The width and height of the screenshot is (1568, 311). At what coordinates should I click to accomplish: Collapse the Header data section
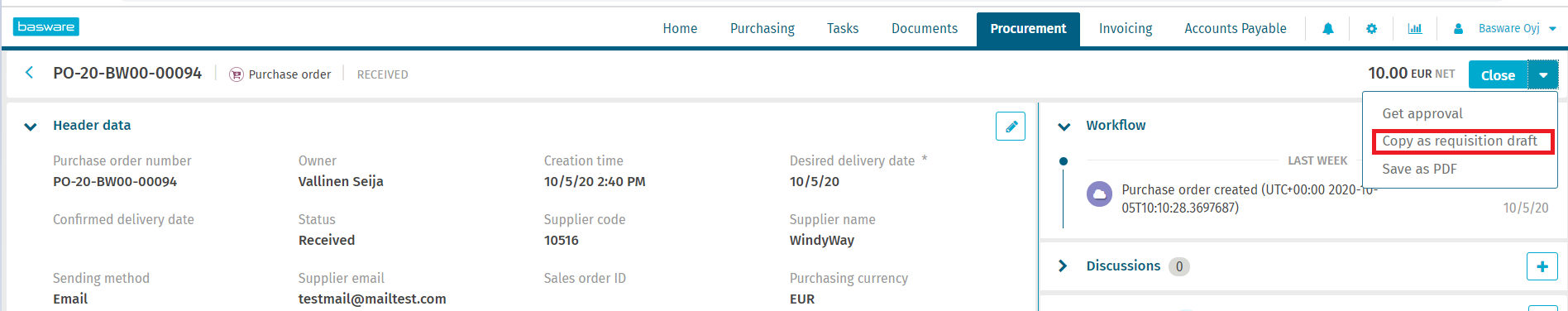31,127
